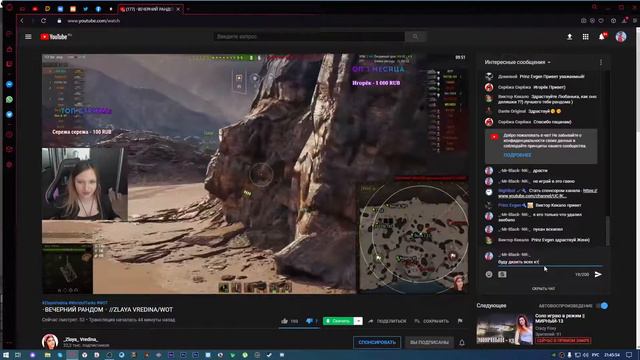
Task: Switch to the pinned yellow D tab
Action: coord(47,9)
